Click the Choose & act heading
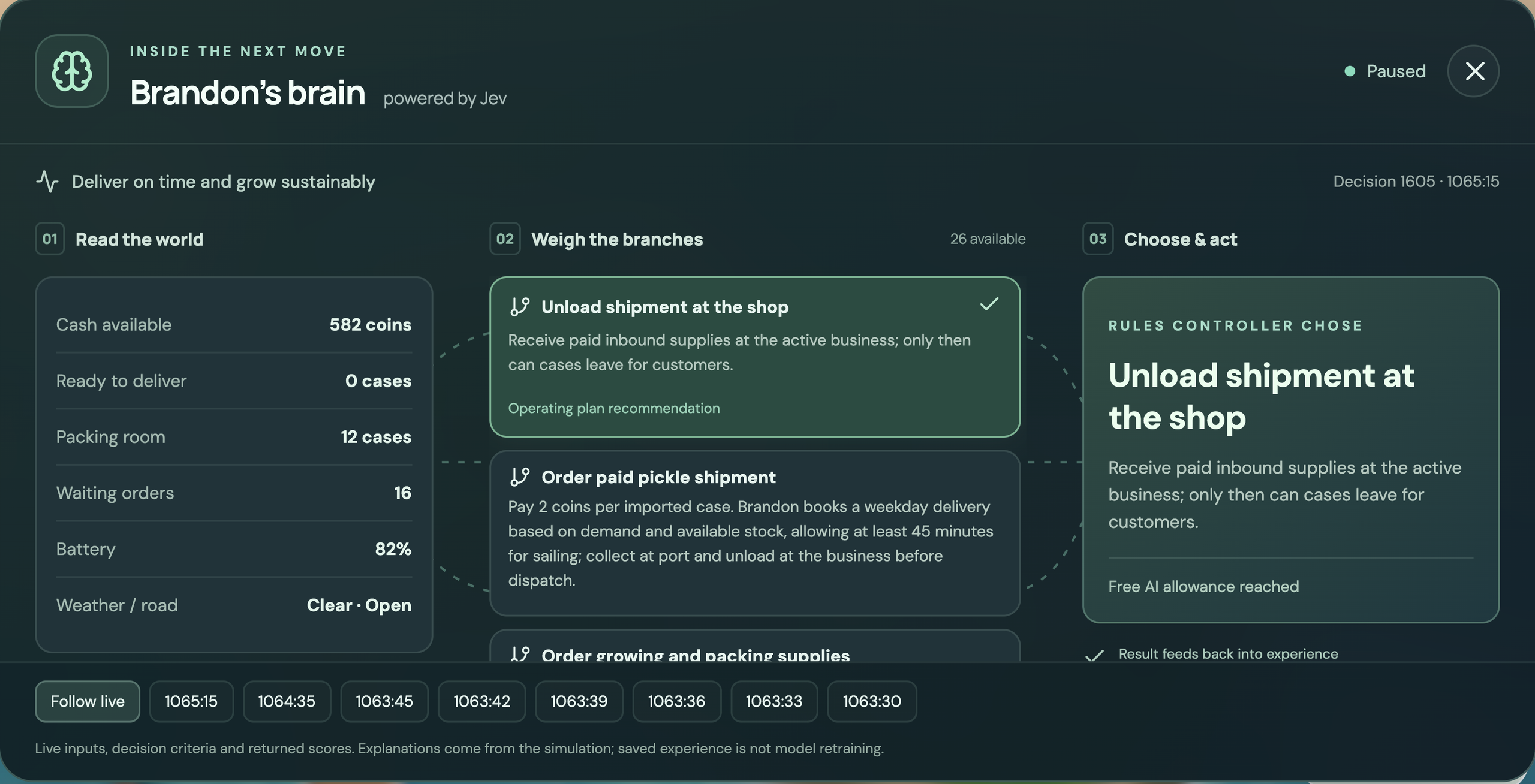 tap(1180, 239)
